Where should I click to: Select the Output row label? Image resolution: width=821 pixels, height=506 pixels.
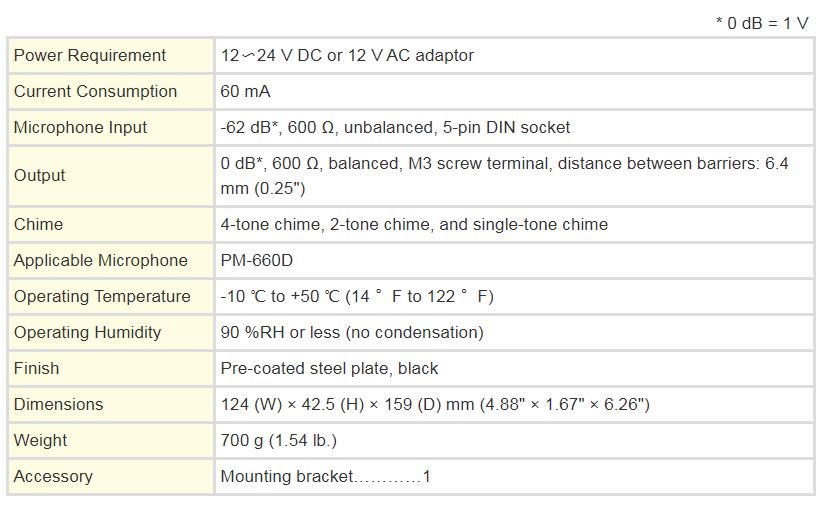tap(40, 175)
